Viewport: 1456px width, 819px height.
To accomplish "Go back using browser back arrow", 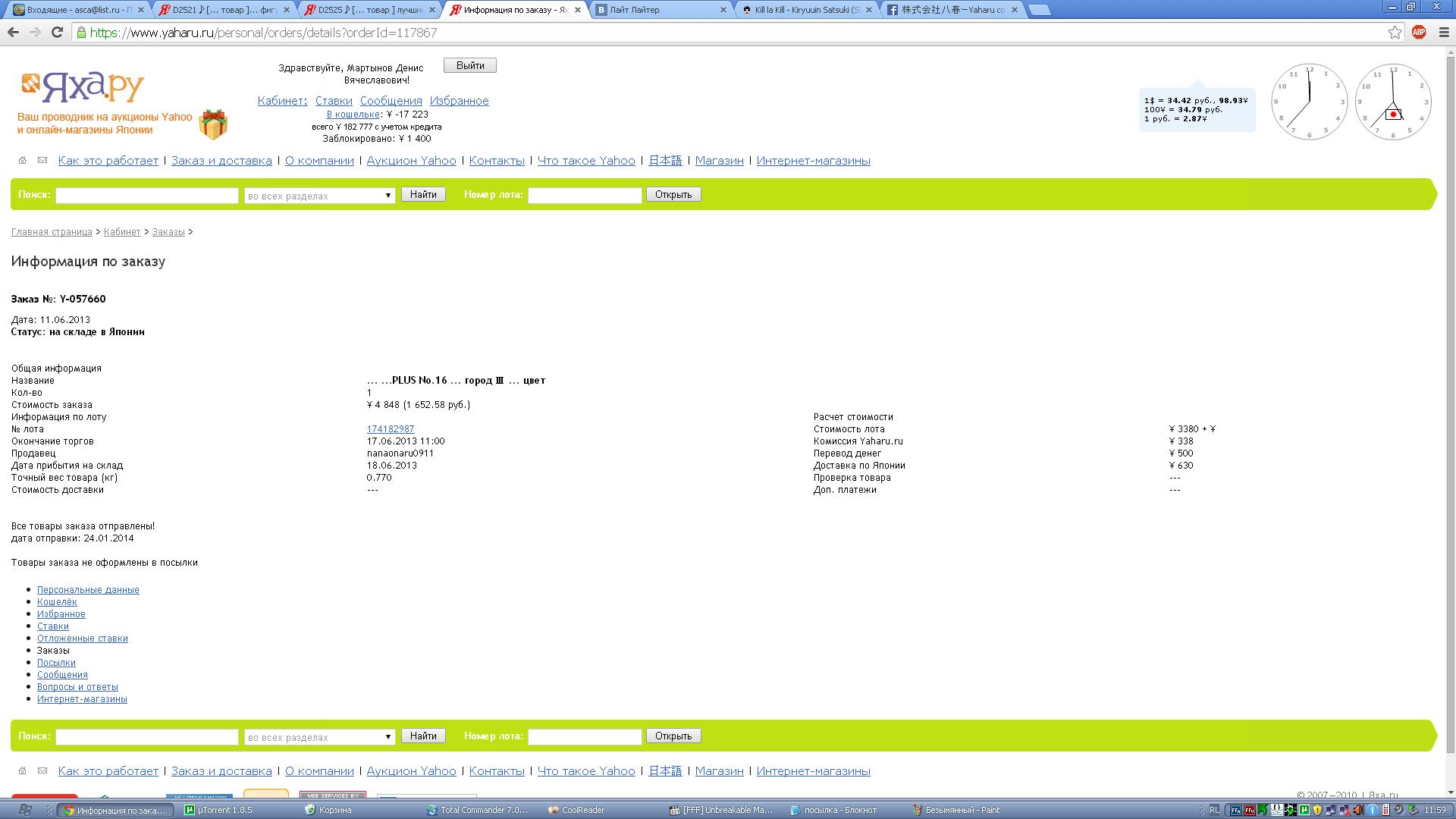I will pyautogui.click(x=13, y=32).
